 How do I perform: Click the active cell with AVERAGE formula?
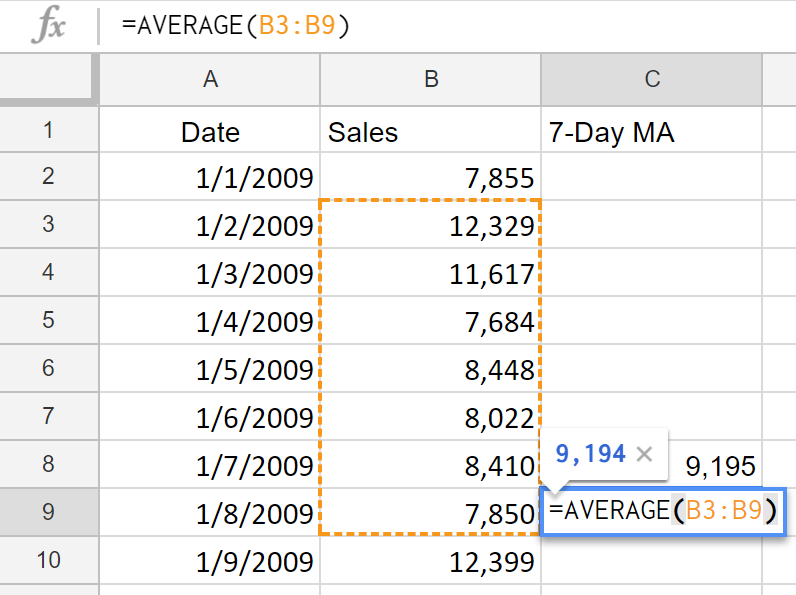click(664, 512)
